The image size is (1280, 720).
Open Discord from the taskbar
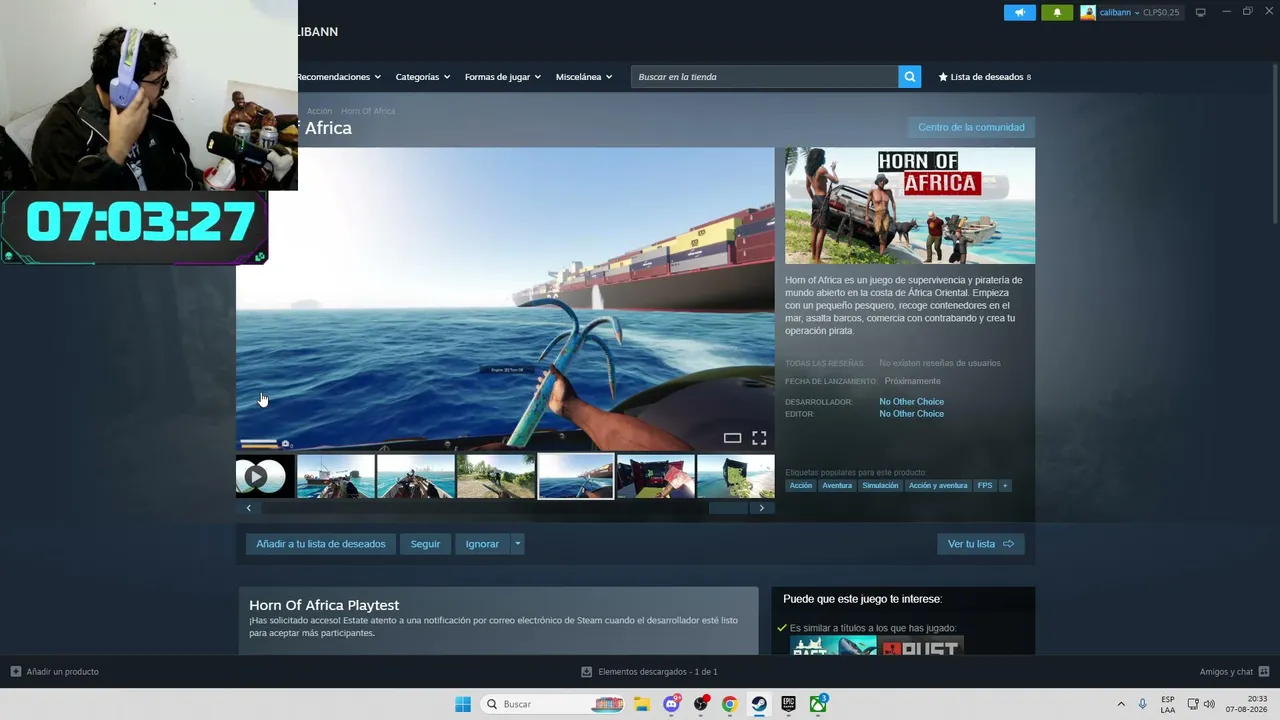pos(671,704)
